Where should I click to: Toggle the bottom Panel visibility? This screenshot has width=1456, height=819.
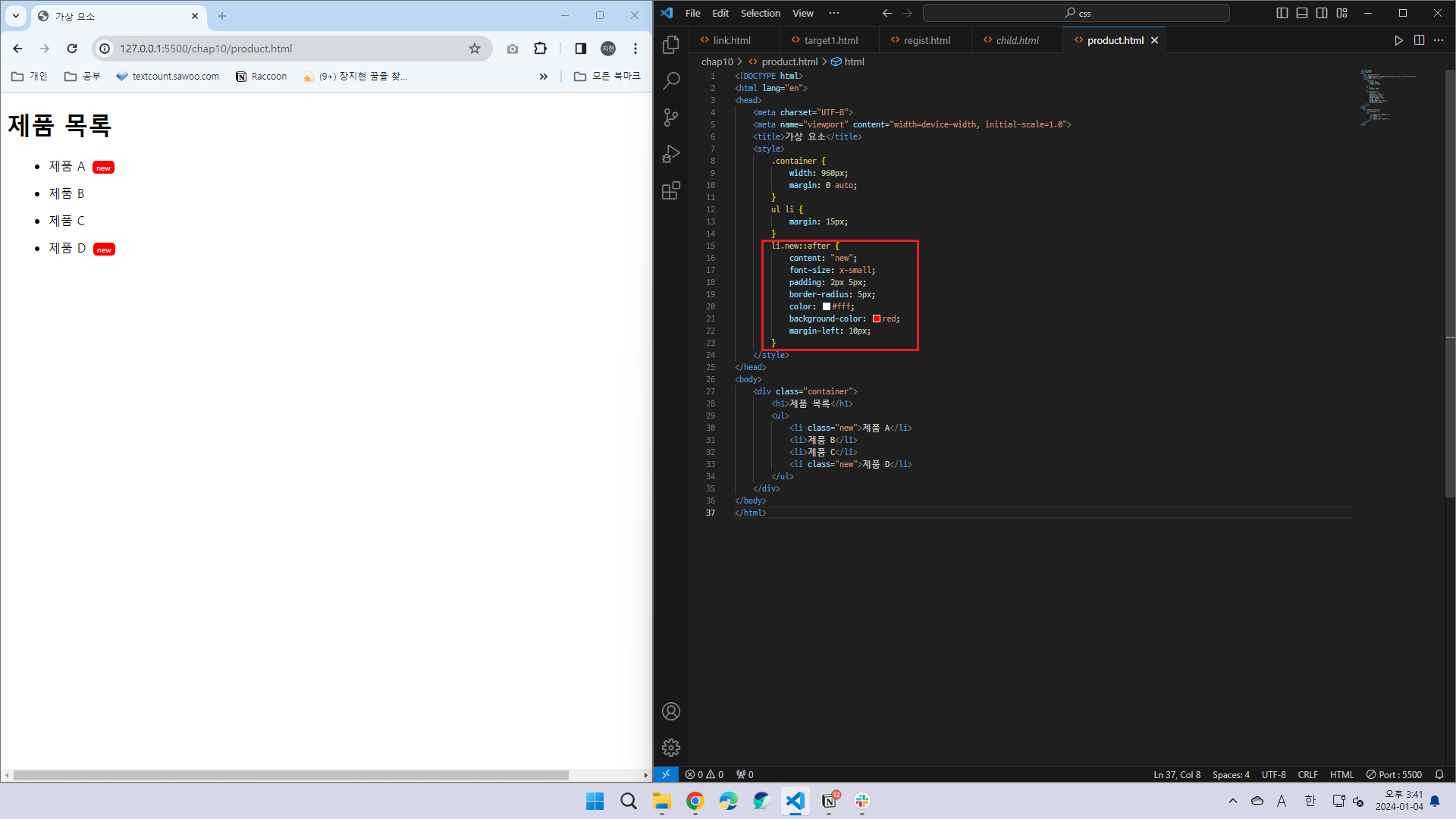[1302, 13]
